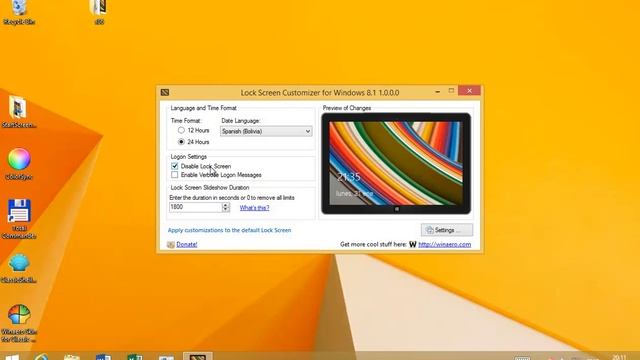640x360 pixels.
Task: Click the Donate gift icon
Action: point(171,244)
